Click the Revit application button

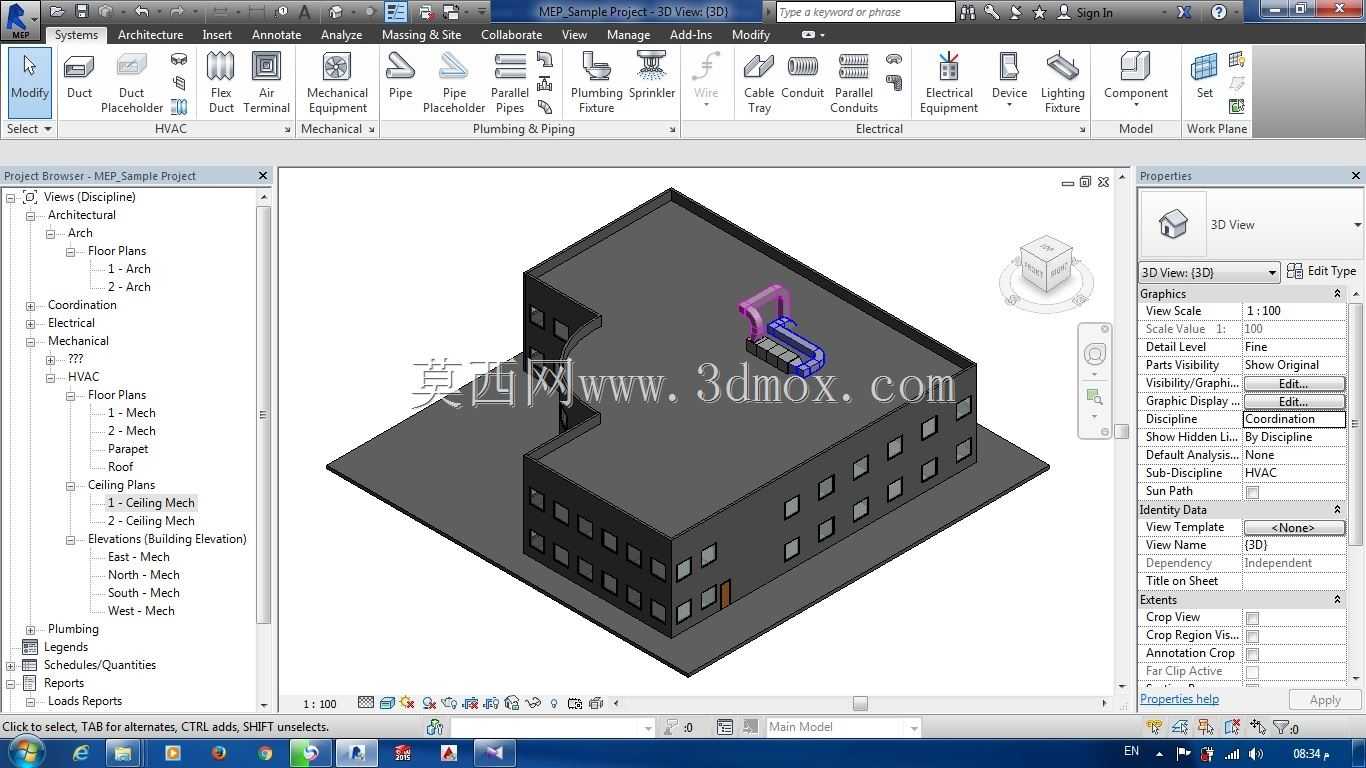[19, 20]
